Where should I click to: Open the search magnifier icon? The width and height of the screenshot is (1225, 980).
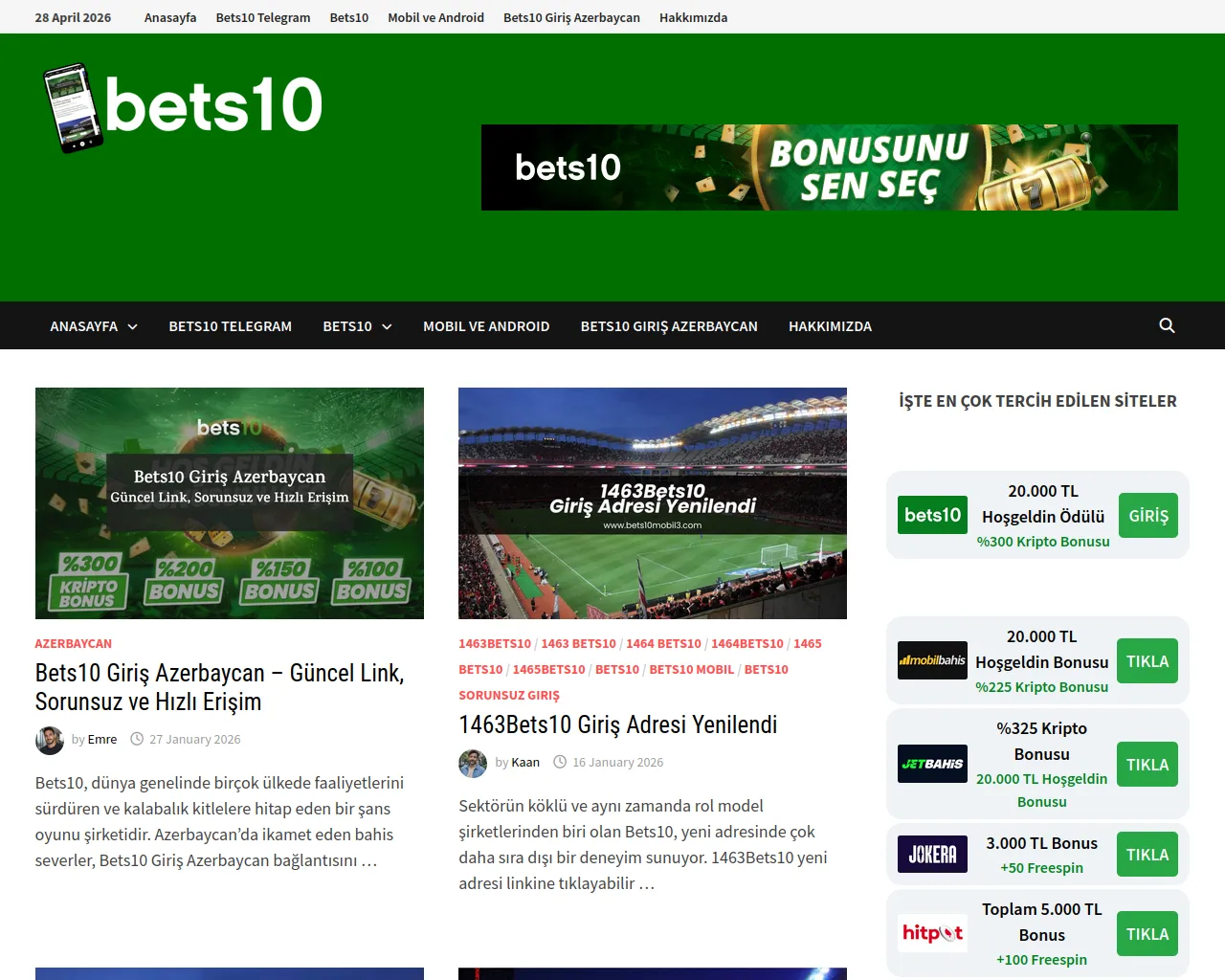tap(1167, 325)
